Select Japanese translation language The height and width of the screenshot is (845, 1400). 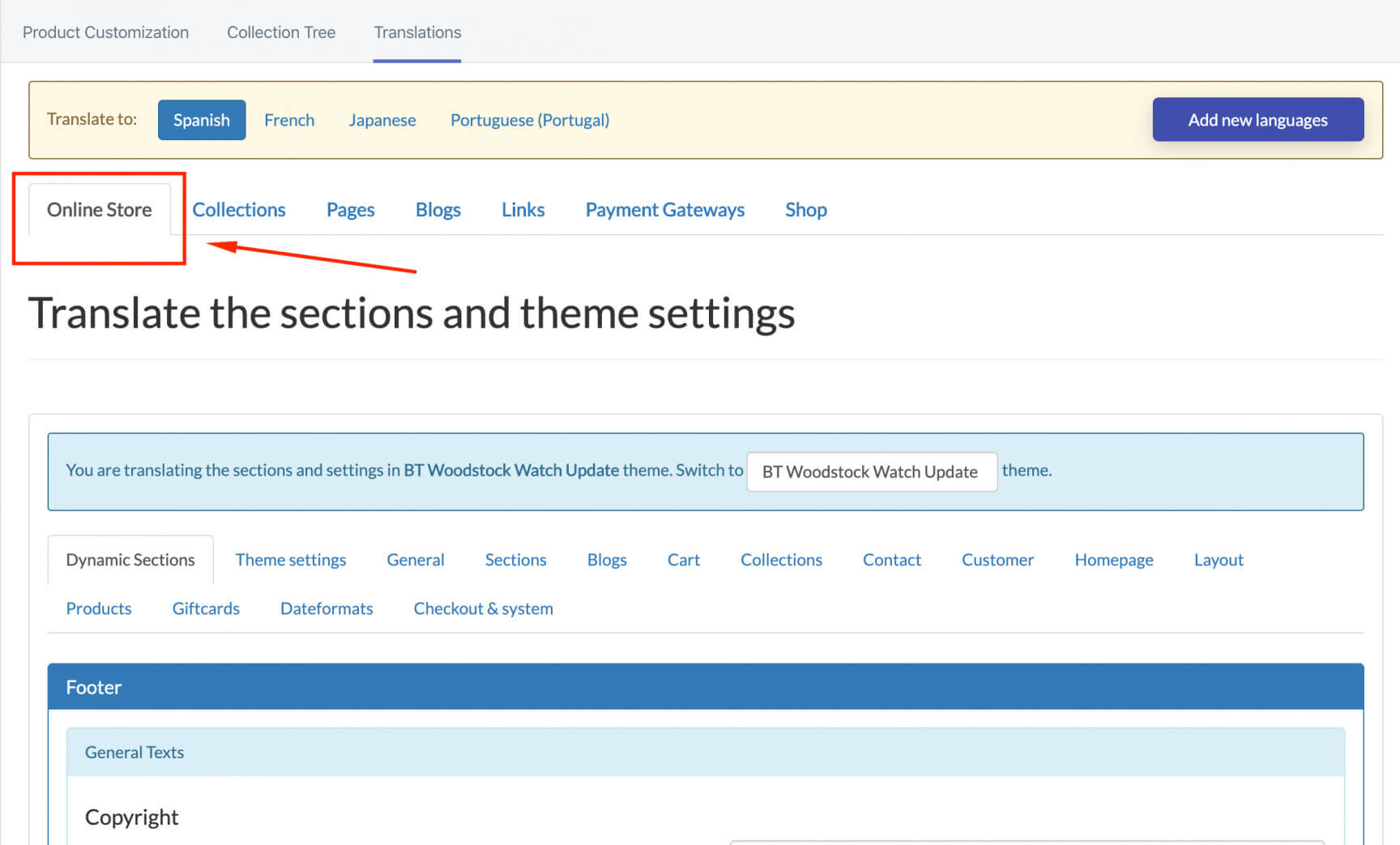(382, 120)
